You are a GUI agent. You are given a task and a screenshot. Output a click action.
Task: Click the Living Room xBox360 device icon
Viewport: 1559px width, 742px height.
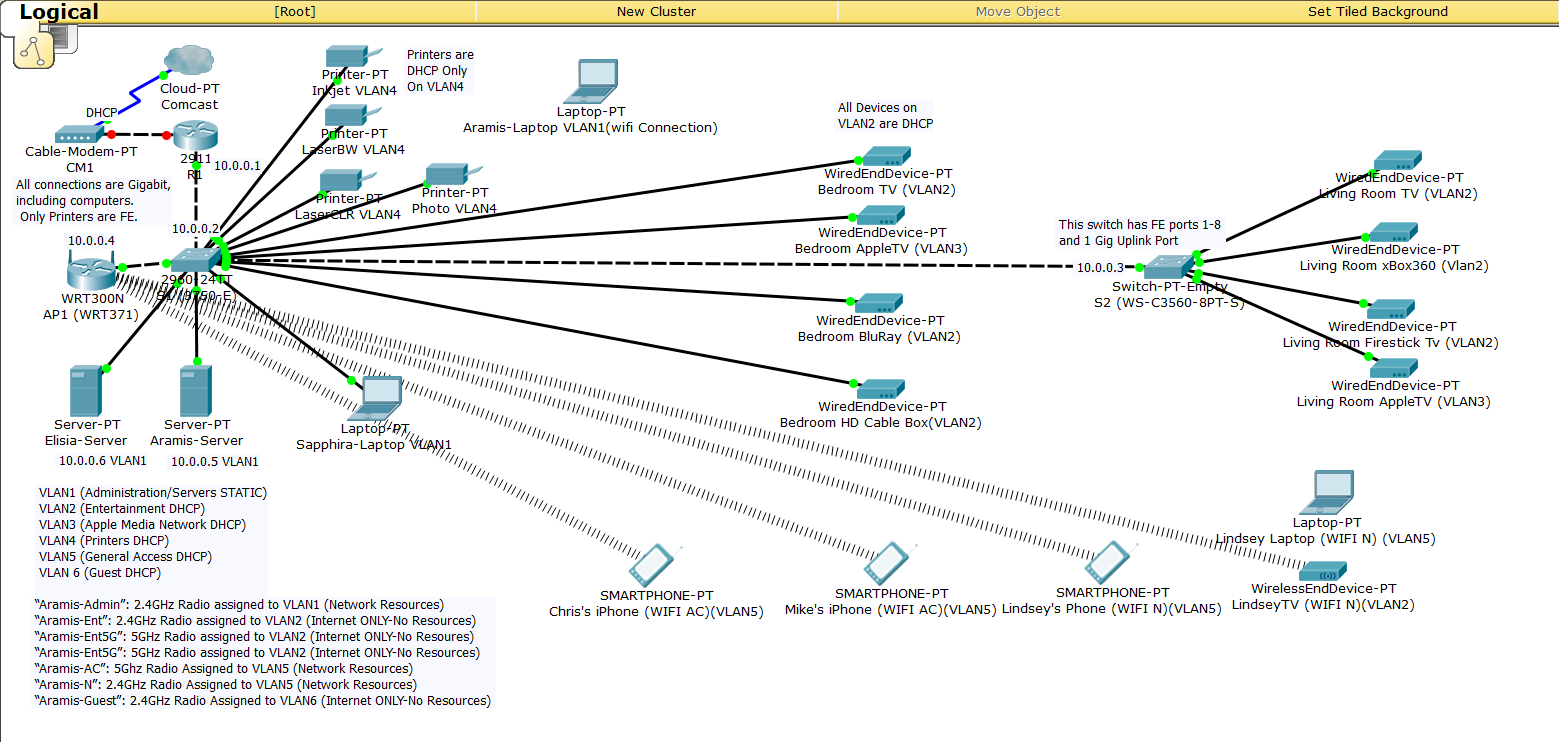point(1392,232)
